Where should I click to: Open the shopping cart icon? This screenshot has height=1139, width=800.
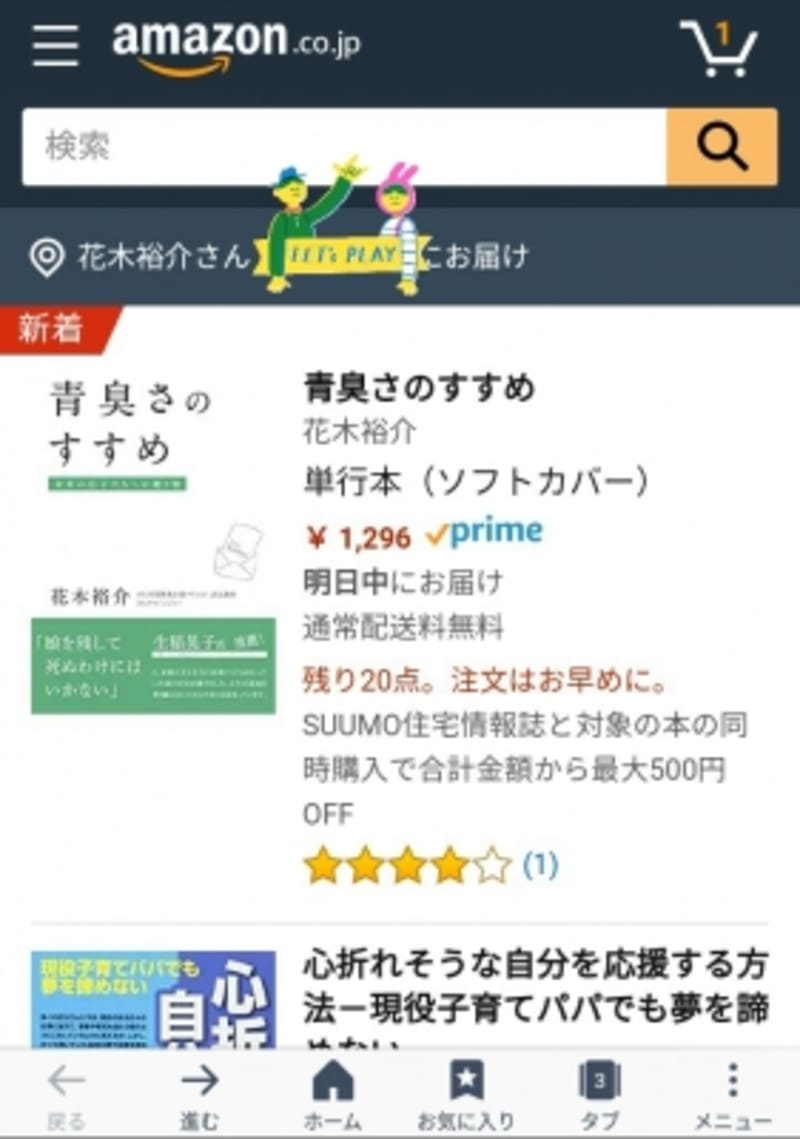[719, 48]
